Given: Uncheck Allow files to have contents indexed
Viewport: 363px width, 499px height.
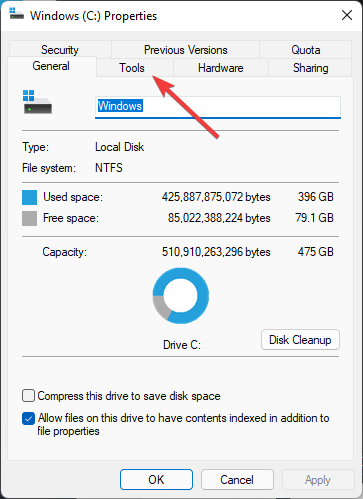Looking at the screenshot, I should tap(28, 419).
